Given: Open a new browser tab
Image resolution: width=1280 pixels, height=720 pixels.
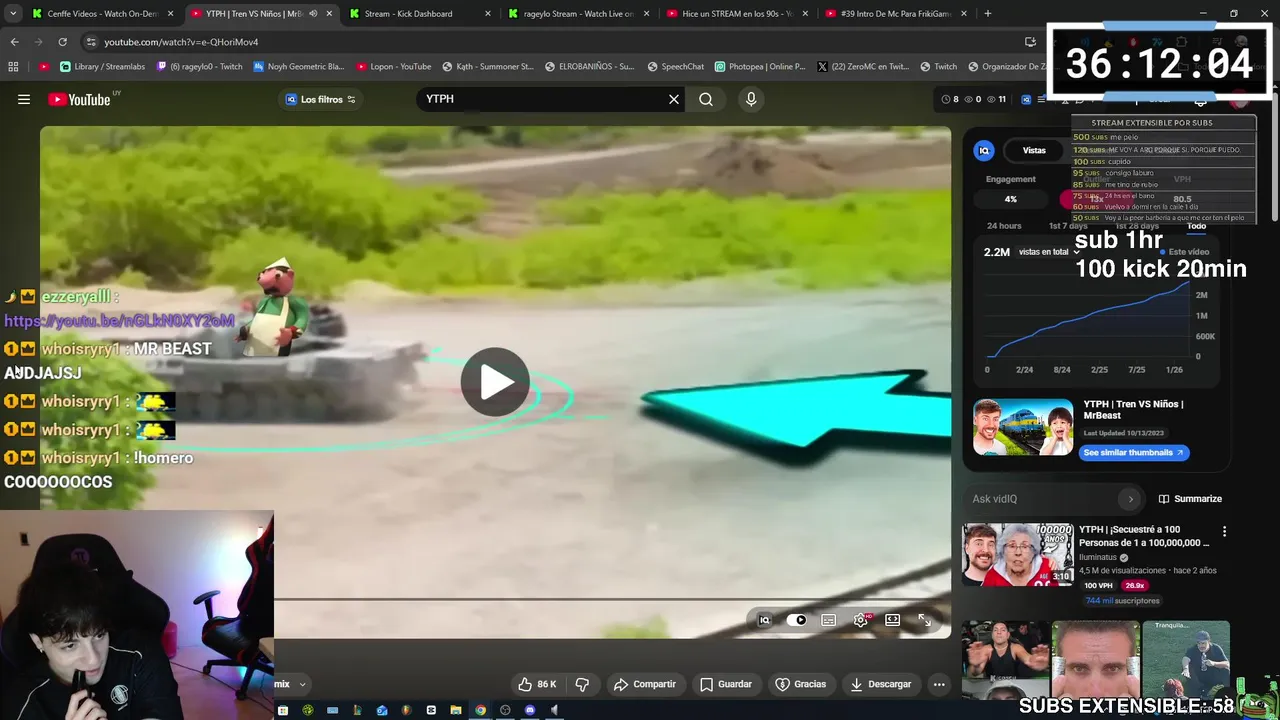Looking at the screenshot, I should pos(988,14).
